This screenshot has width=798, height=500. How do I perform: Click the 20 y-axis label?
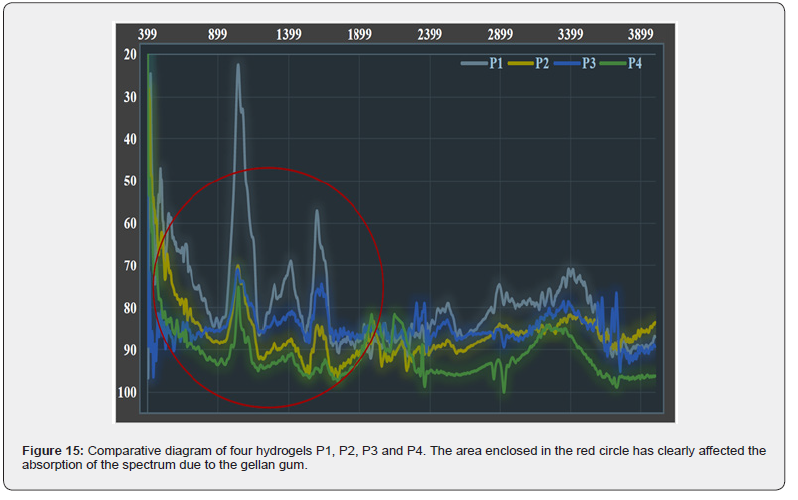pyautogui.click(x=130, y=55)
